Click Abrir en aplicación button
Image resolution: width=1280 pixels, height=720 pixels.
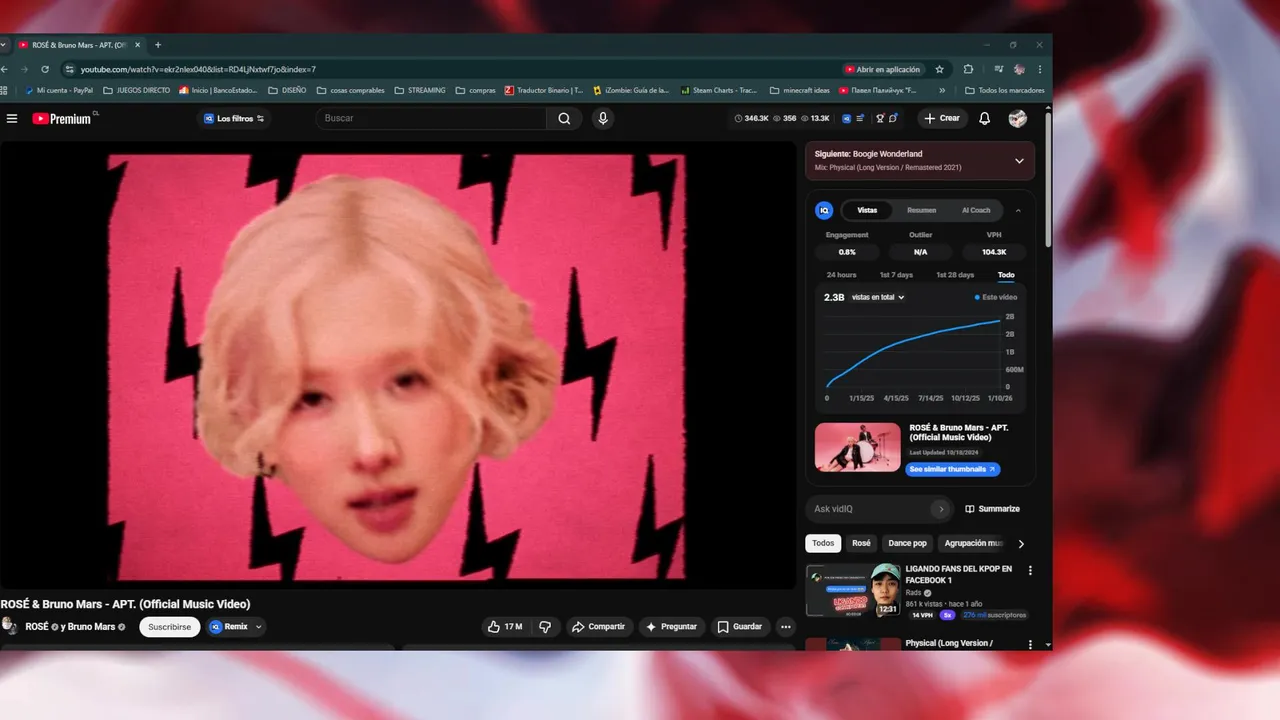tap(882, 69)
